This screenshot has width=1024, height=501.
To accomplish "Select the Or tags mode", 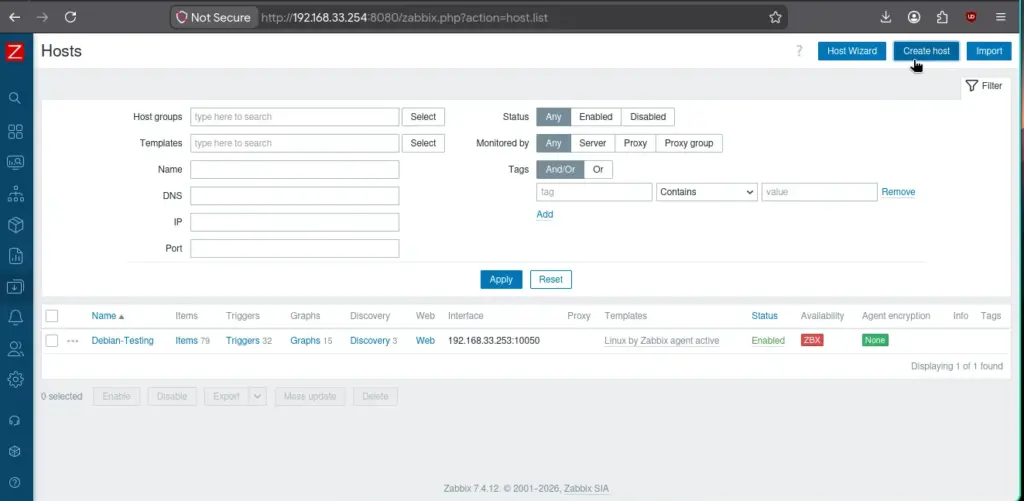I will [x=598, y=169].
